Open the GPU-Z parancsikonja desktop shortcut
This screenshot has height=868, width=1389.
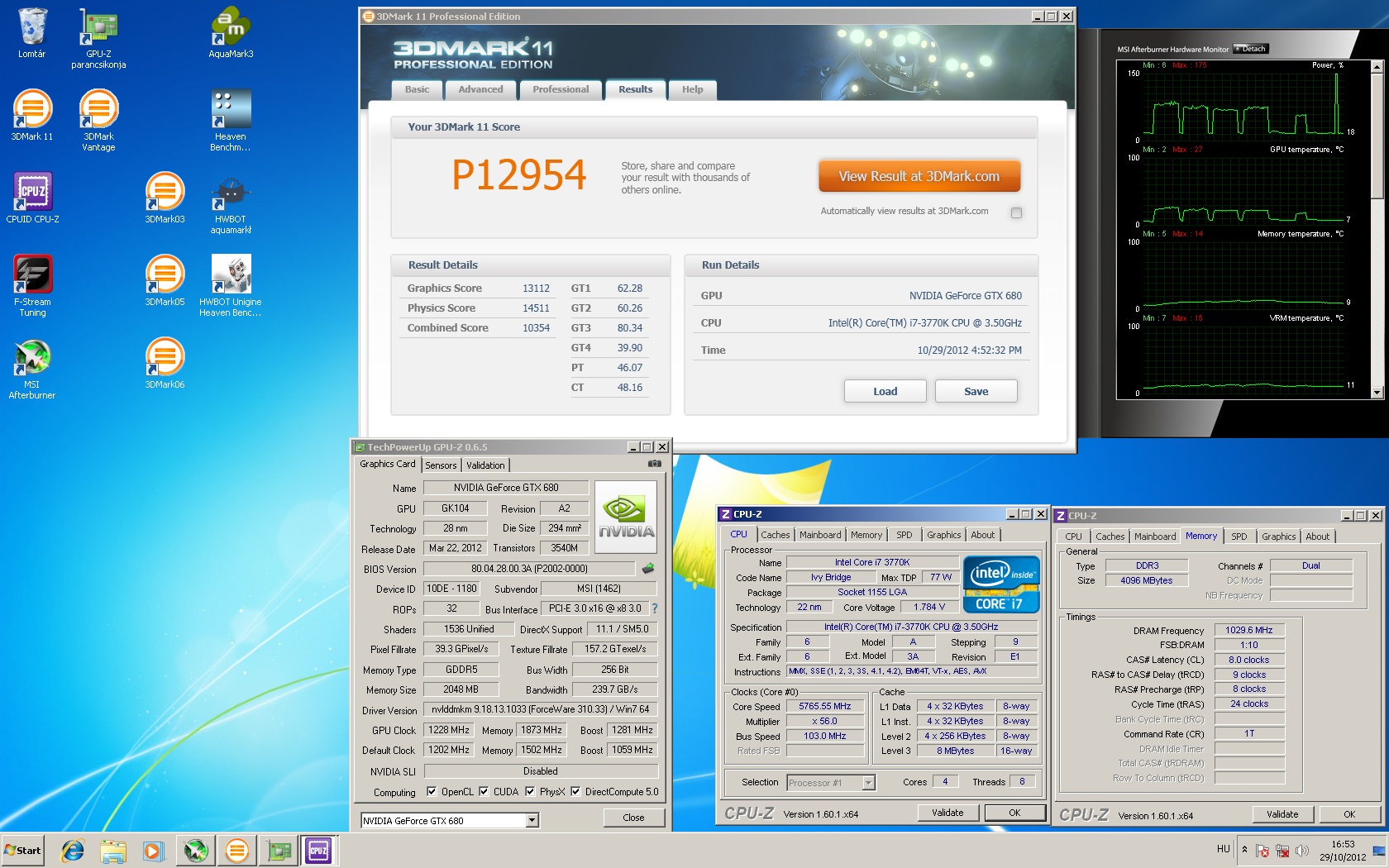(98, 38)
